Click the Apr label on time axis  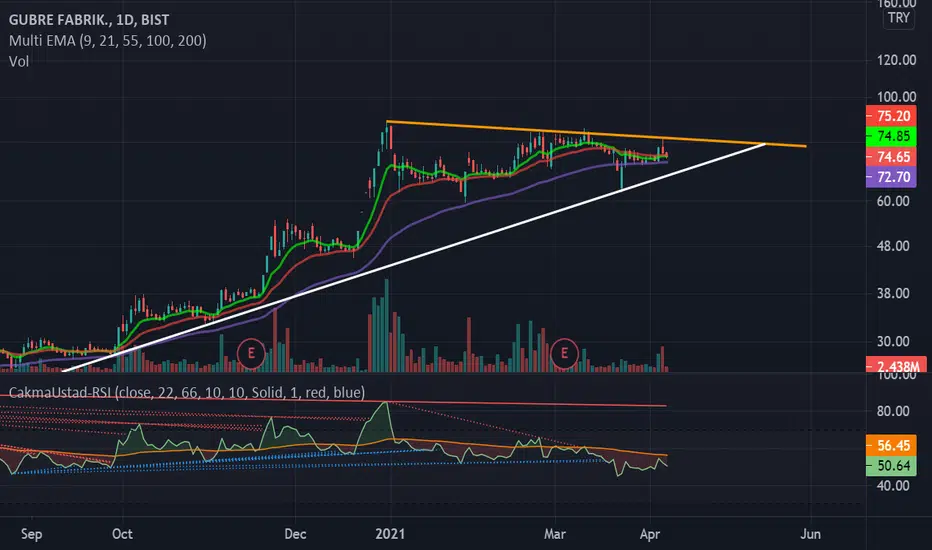650,534
